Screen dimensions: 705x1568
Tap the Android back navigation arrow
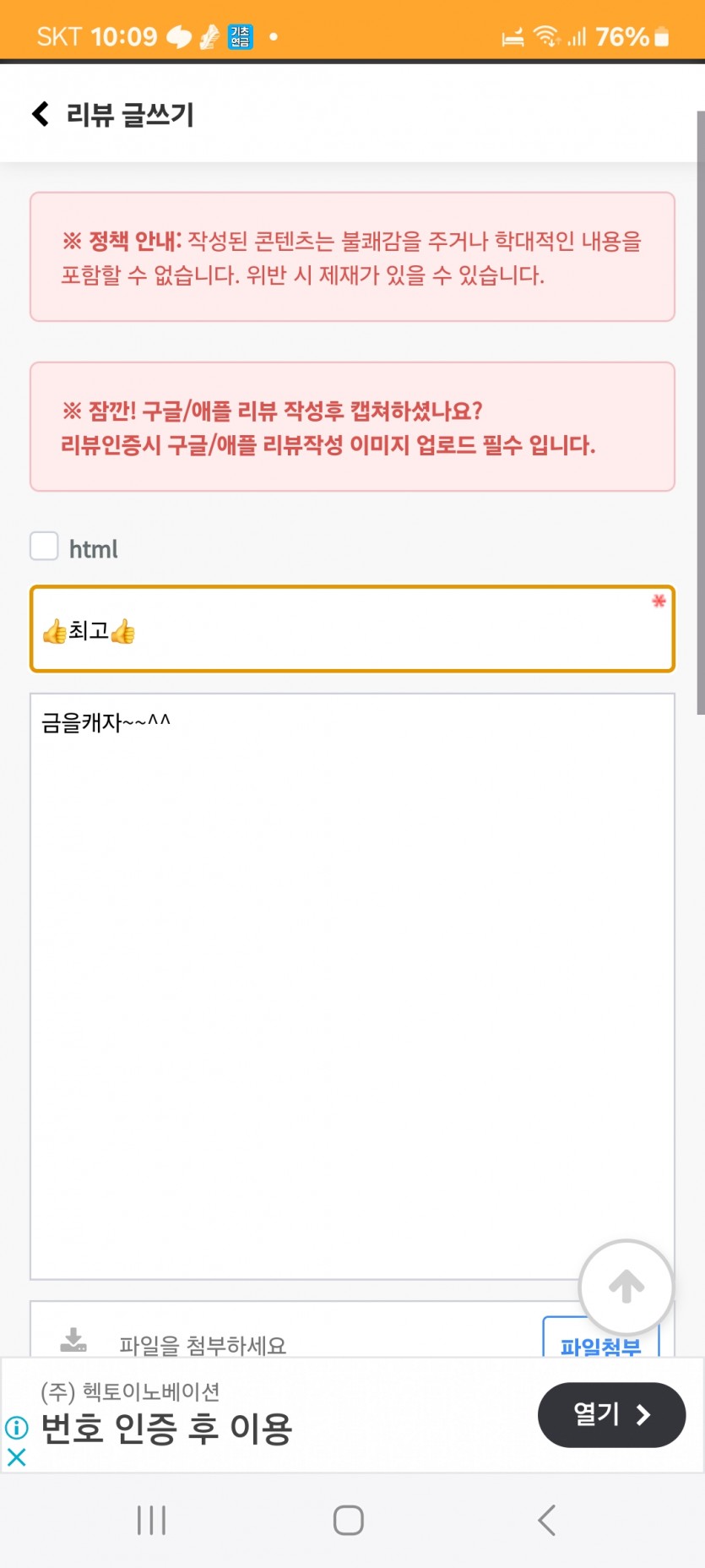[x=547, y=1520]
